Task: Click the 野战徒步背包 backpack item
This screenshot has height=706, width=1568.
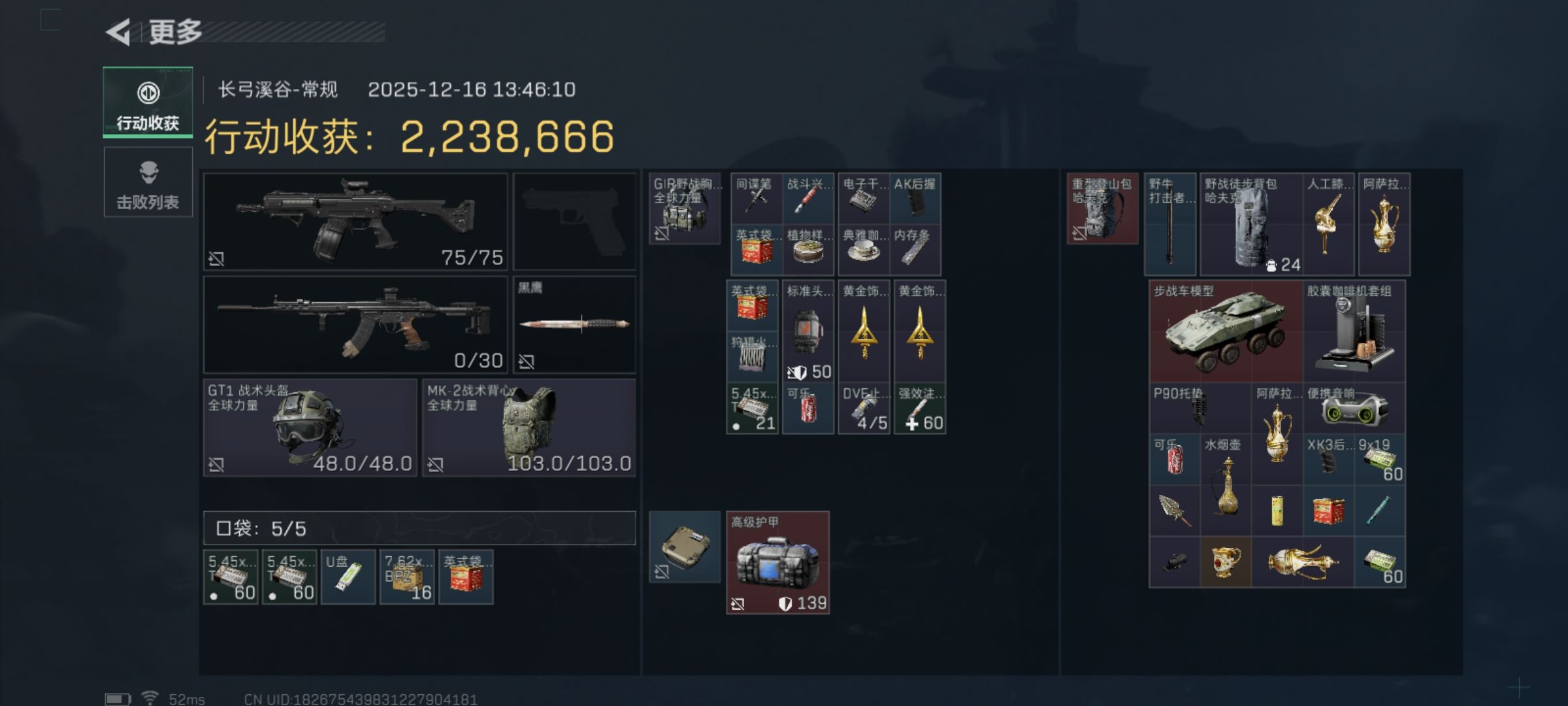Action: [1251, 224]
